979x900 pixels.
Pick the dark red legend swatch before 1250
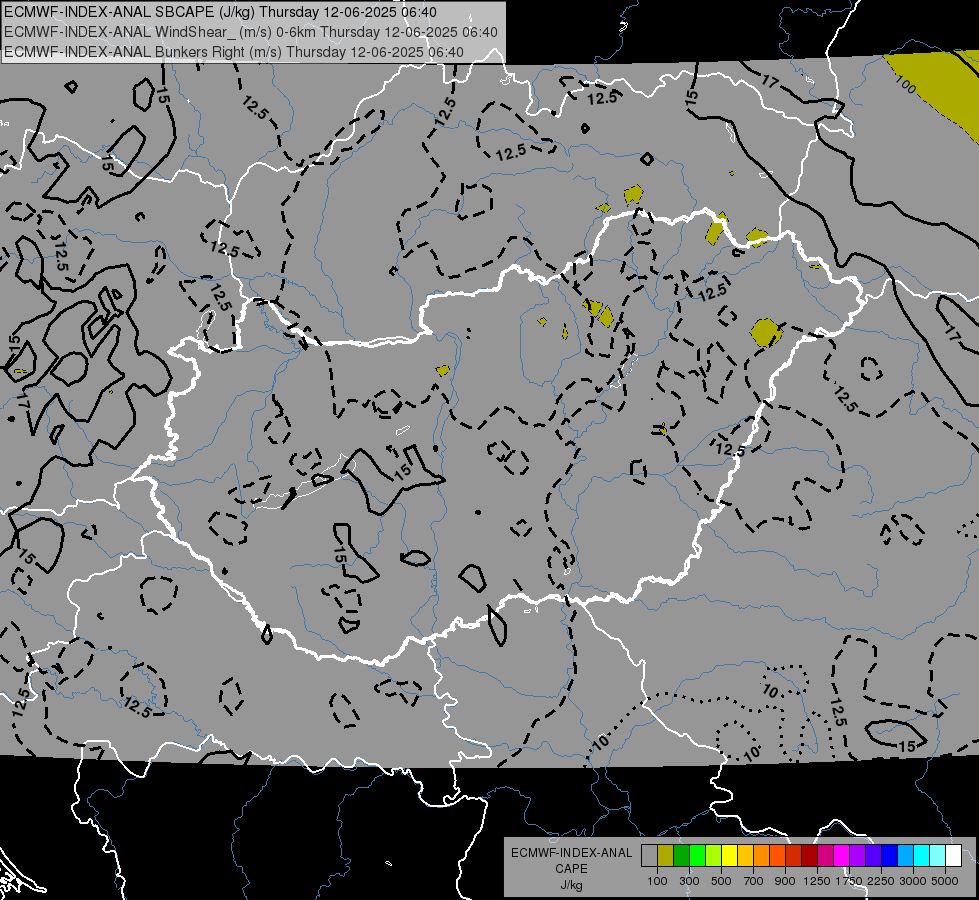point(809,856)
